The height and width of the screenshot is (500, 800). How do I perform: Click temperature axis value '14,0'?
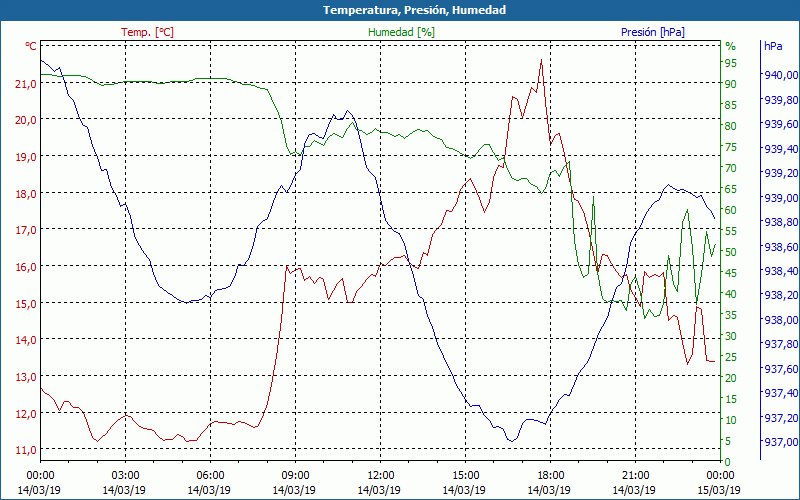[x=26, y=339]
